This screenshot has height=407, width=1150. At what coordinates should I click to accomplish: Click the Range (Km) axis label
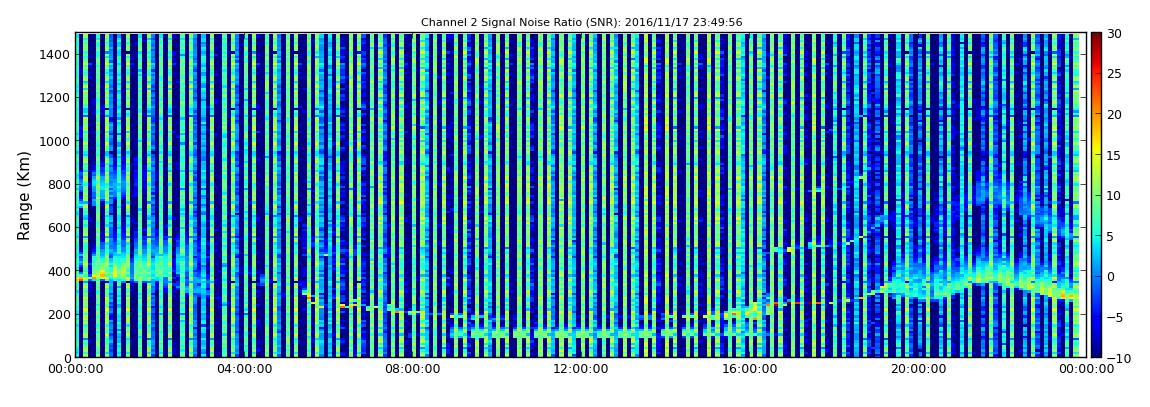tap(23, 194)
